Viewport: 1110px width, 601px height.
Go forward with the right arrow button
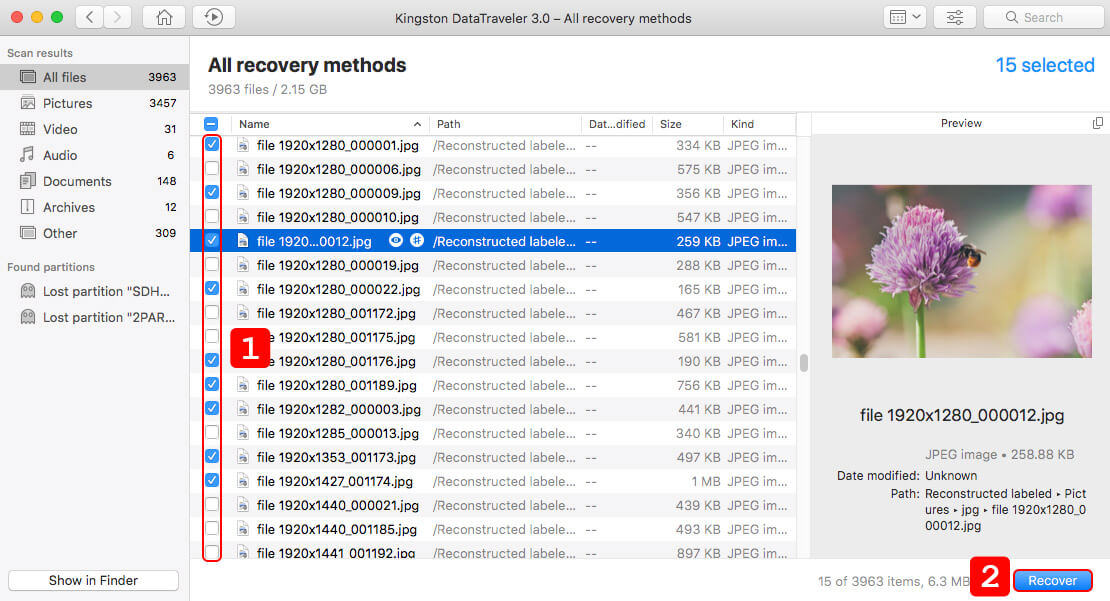coord(118,17)
